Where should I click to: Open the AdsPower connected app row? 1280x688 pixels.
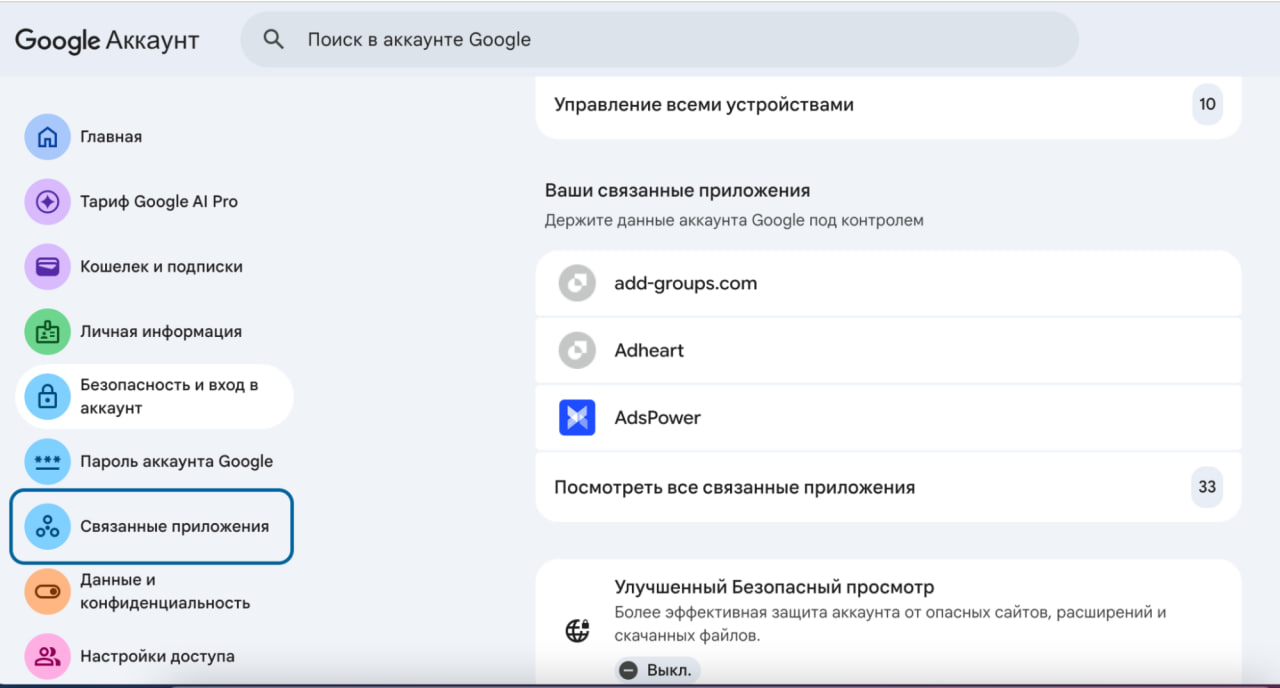(x=888, y=418)
